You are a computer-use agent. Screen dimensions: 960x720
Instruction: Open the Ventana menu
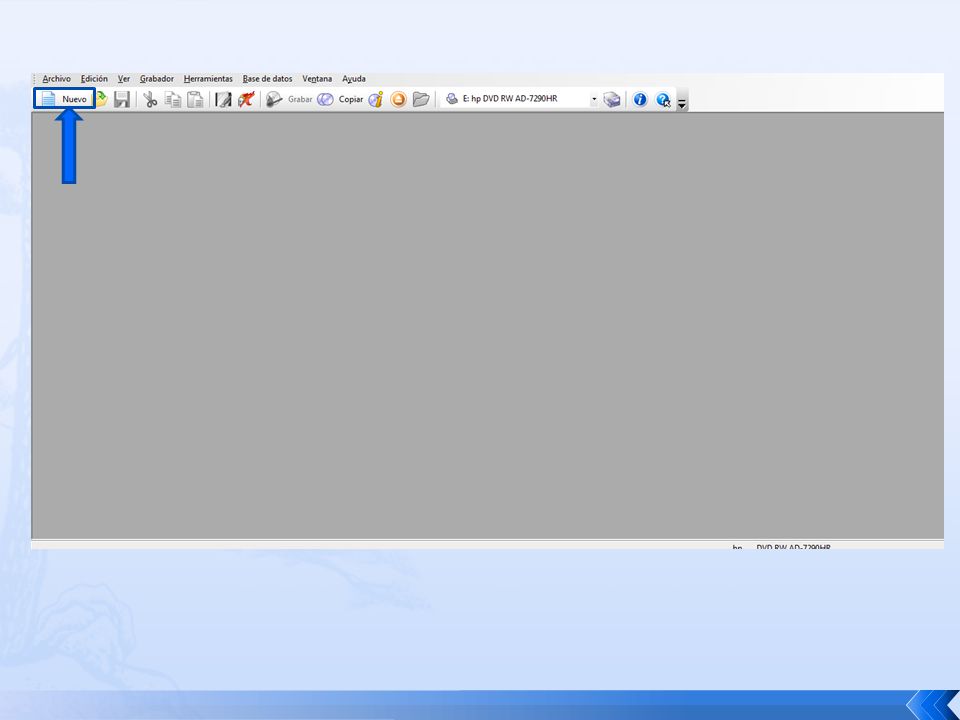[317, 79]
